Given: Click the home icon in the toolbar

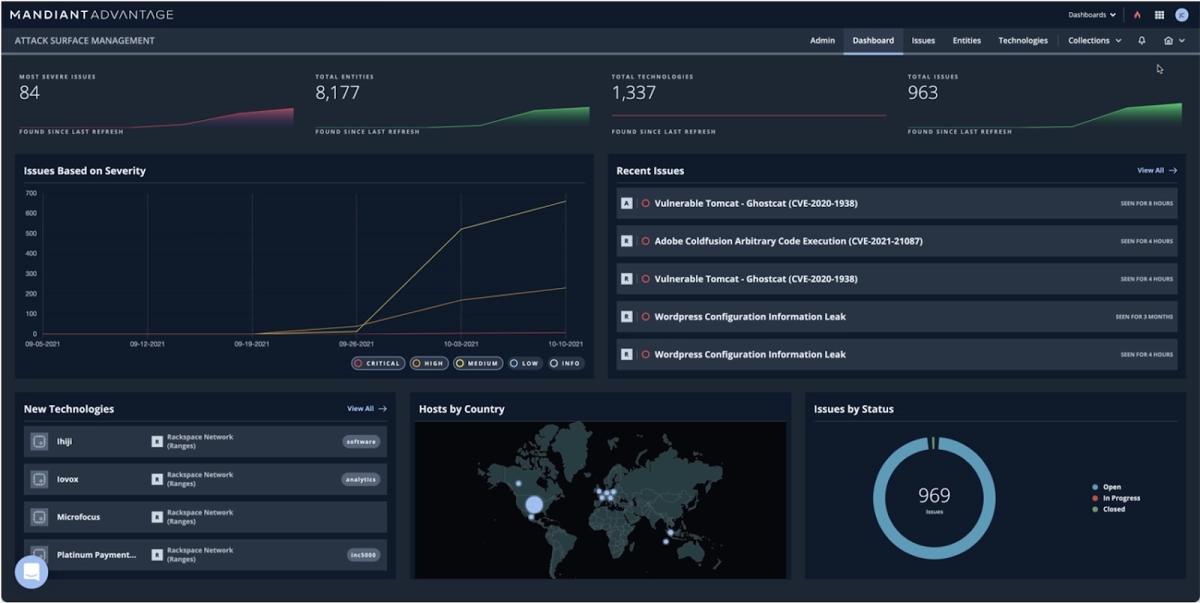Looking at the screenshot, I should (x=1166, y=41).
